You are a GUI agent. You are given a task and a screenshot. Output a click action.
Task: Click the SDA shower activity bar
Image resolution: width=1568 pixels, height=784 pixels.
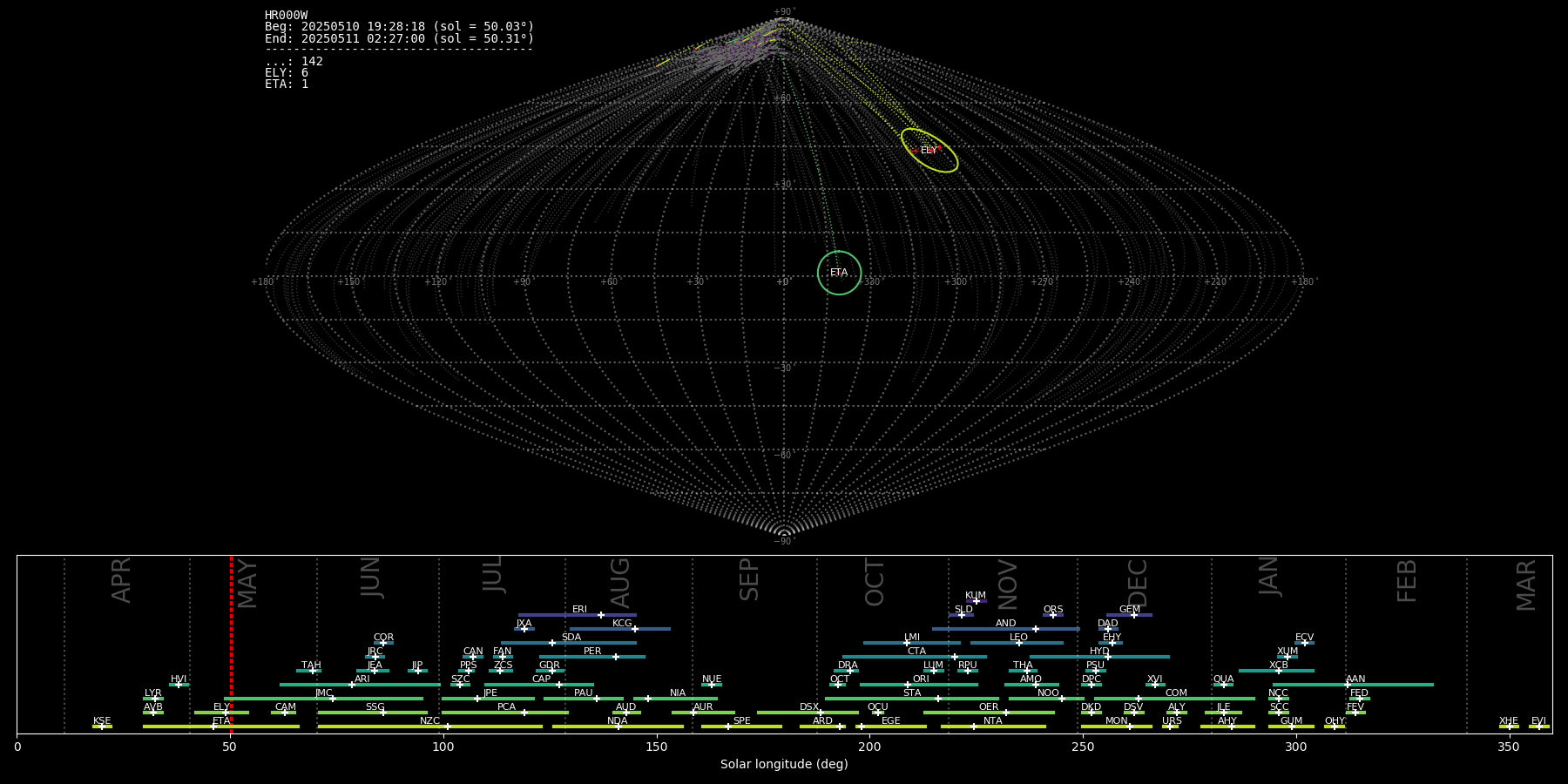pos(568,643)
